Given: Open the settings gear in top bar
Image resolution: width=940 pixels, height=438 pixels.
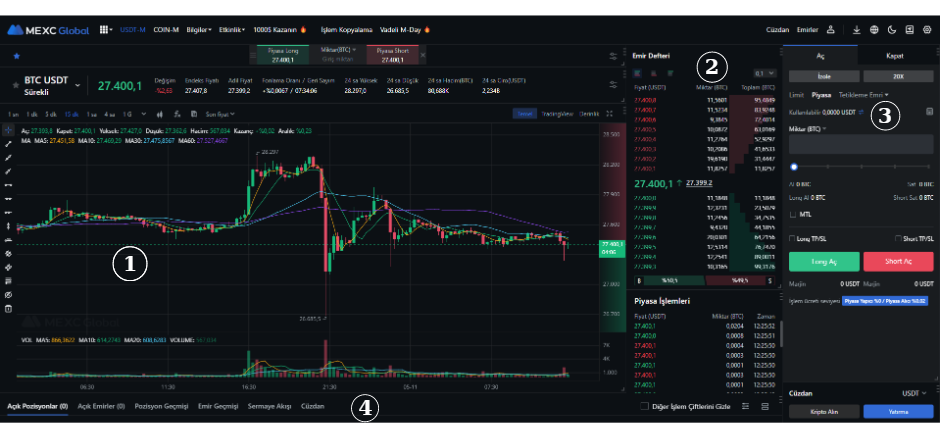Looking at the screenshot, I should pos(926,30).
